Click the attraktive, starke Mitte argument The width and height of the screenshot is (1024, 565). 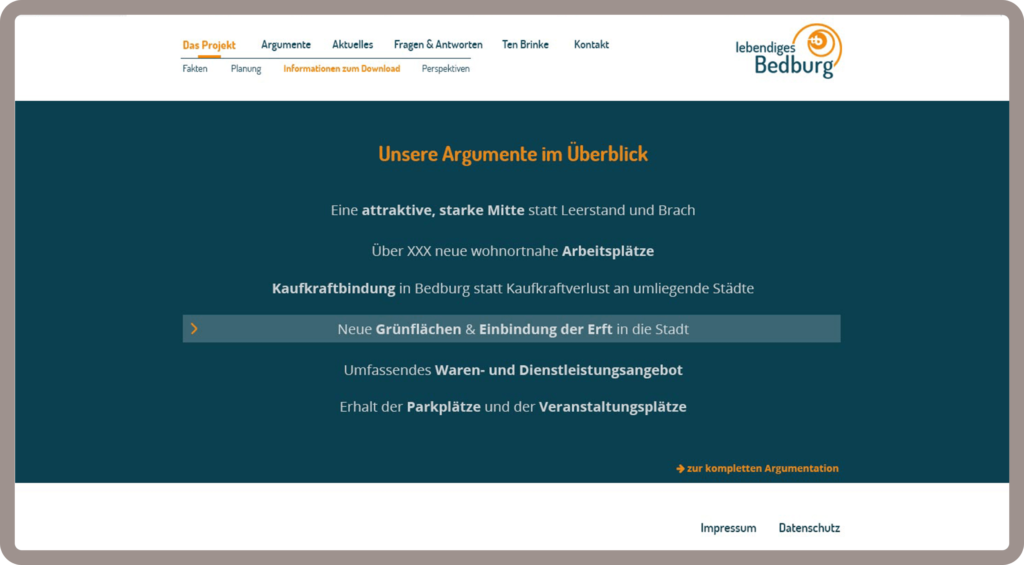[513, 210]
